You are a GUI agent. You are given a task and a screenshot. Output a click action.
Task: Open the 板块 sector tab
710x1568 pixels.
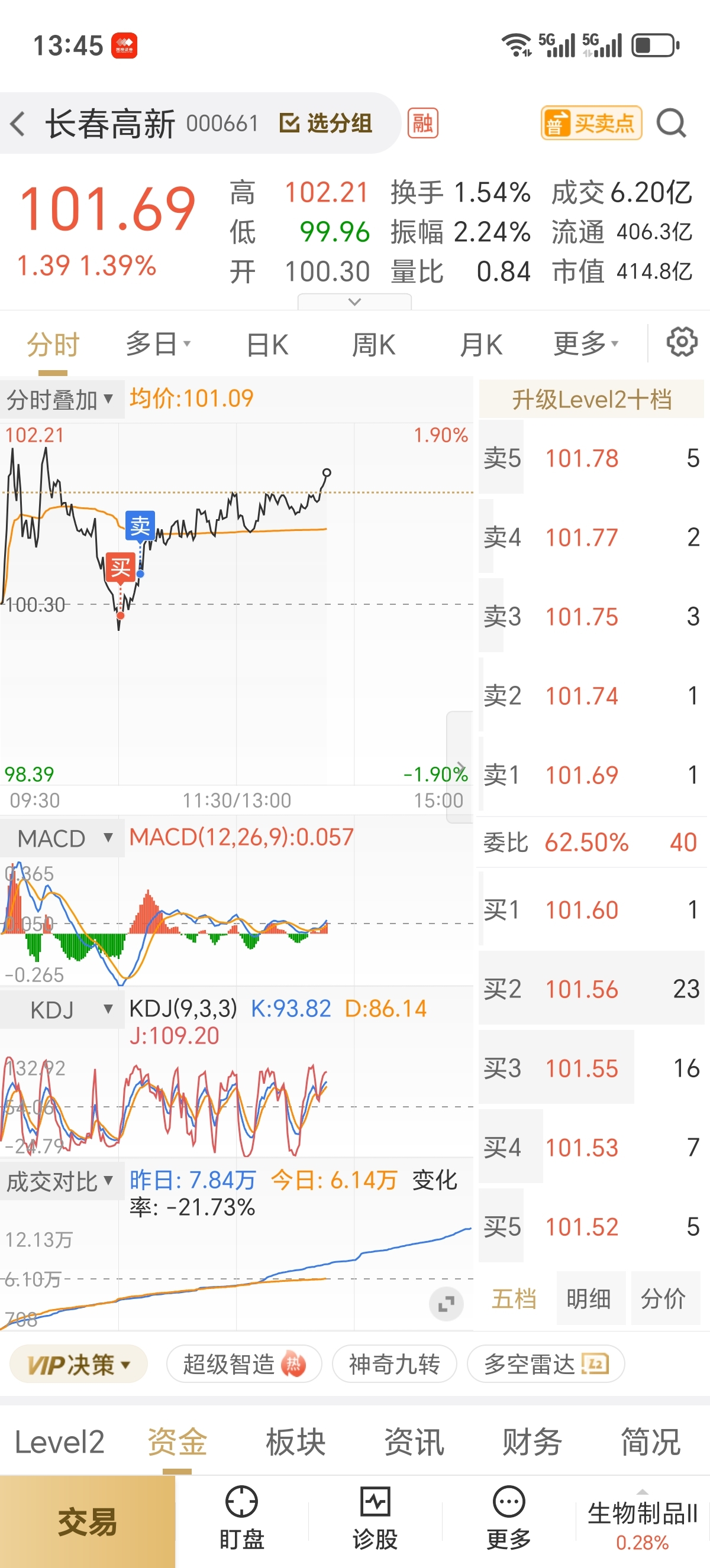click(x=296, y=1442)
